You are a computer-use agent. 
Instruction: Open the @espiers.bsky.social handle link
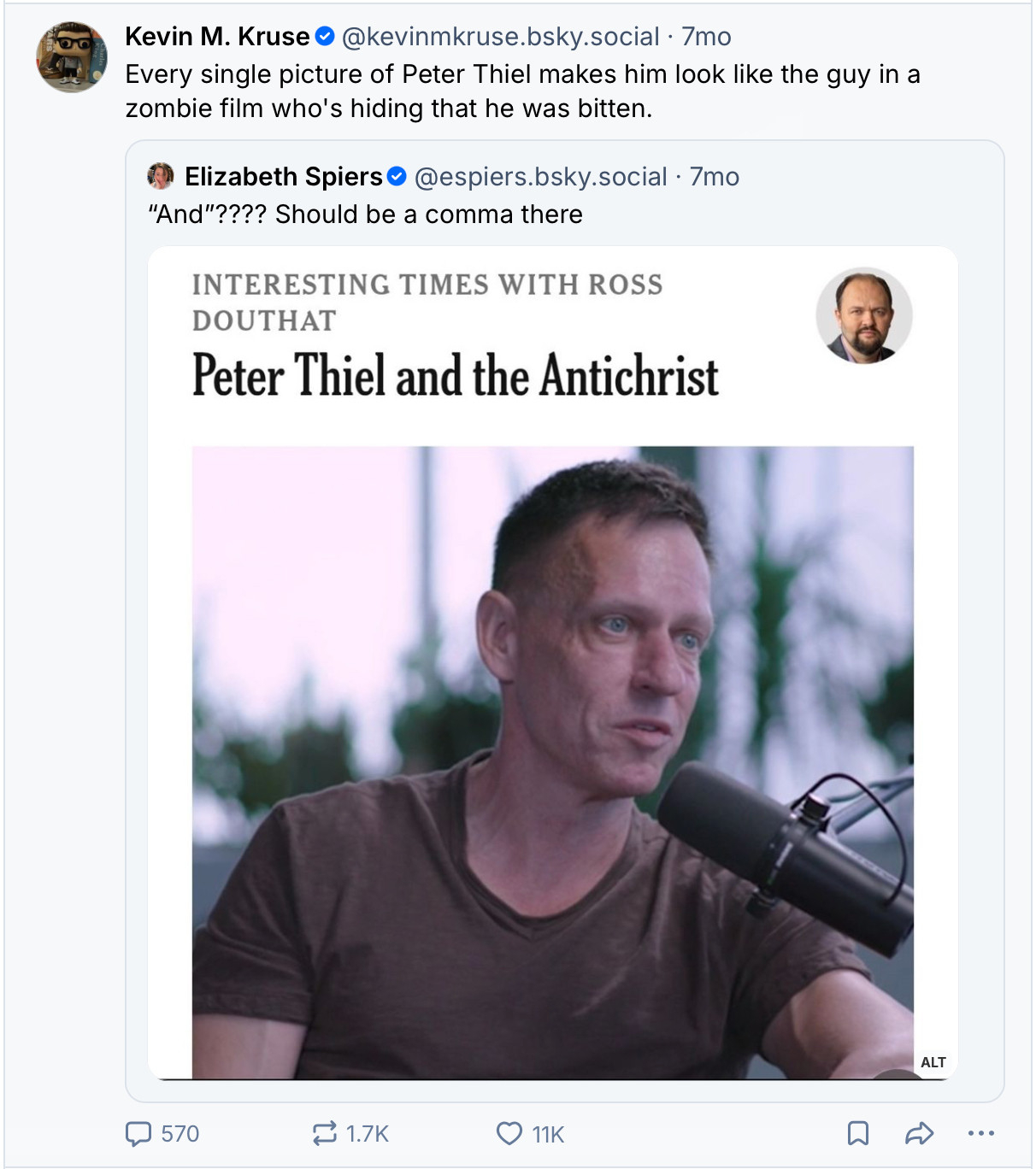[540, 177]
